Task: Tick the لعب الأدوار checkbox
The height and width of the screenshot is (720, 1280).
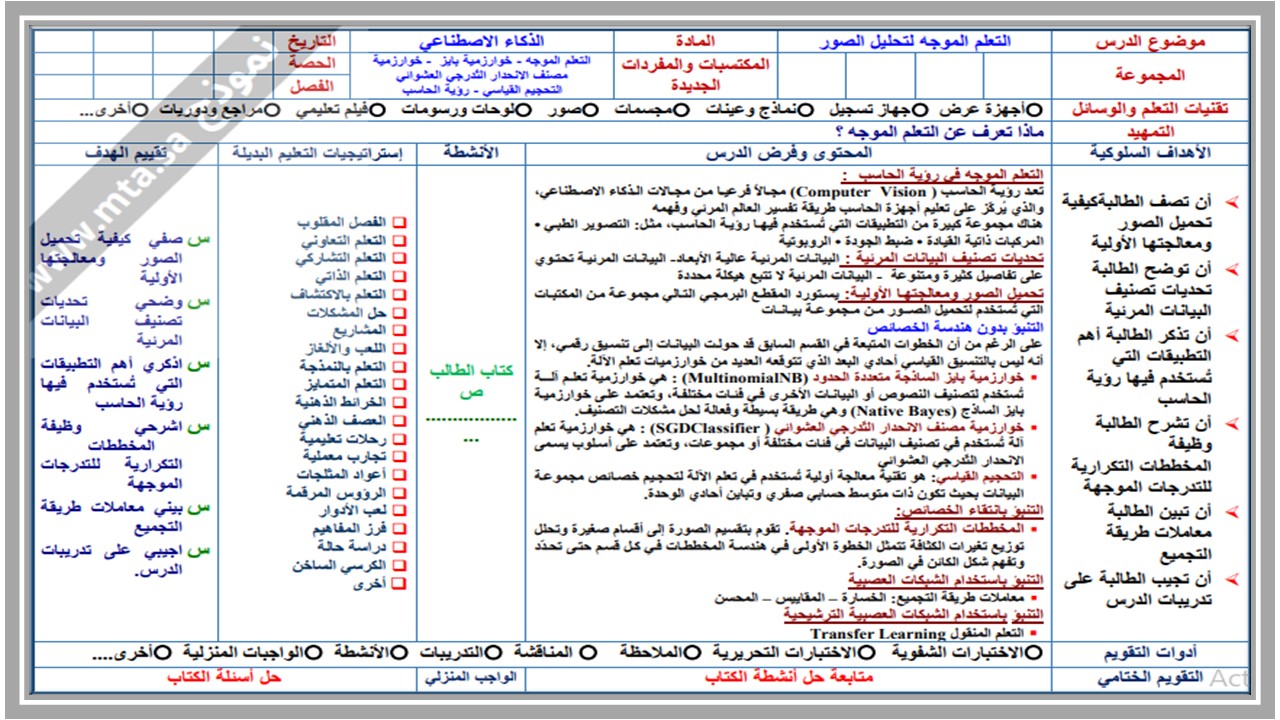Action: point(398,511)
